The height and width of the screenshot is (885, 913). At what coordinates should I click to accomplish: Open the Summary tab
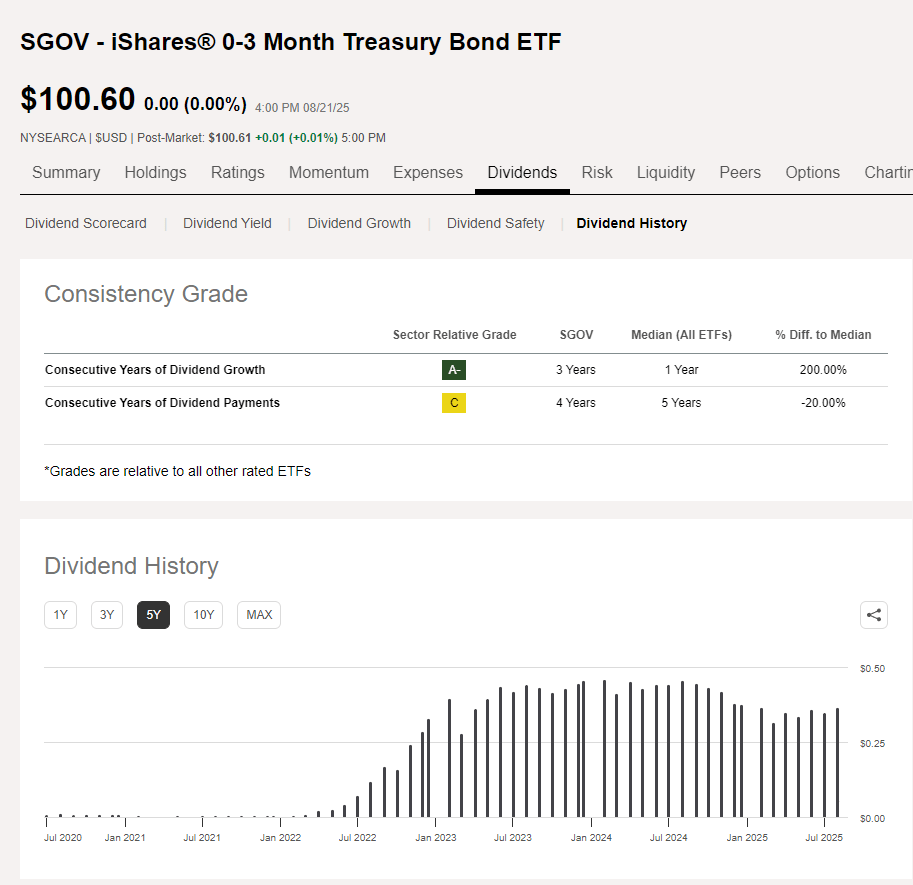66,172
